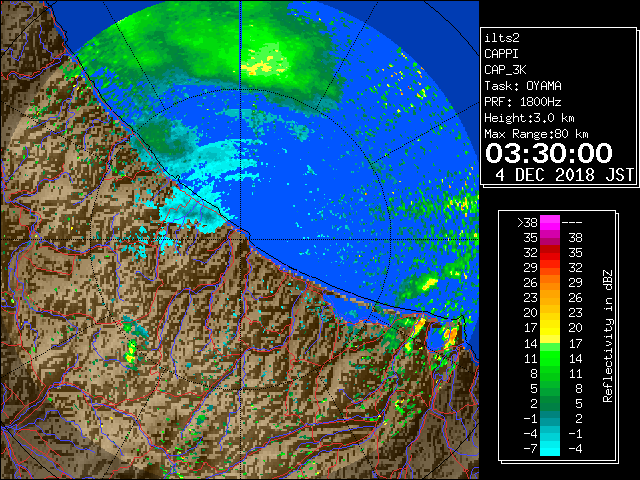Select the '4 DEC 2018 JST' date
The height and width of the screenshot is (480, 640).
564,175
